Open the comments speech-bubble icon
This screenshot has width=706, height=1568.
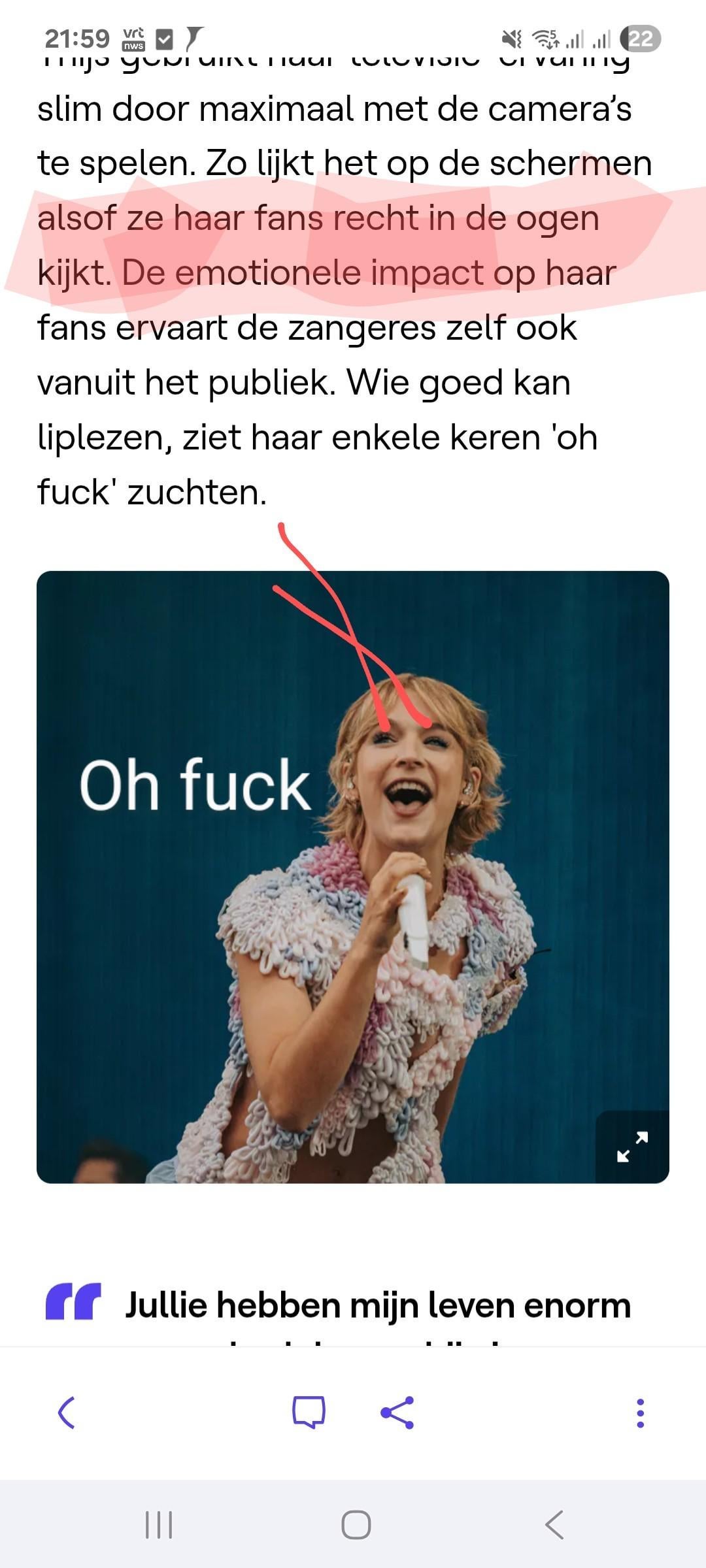[309, 1413]
